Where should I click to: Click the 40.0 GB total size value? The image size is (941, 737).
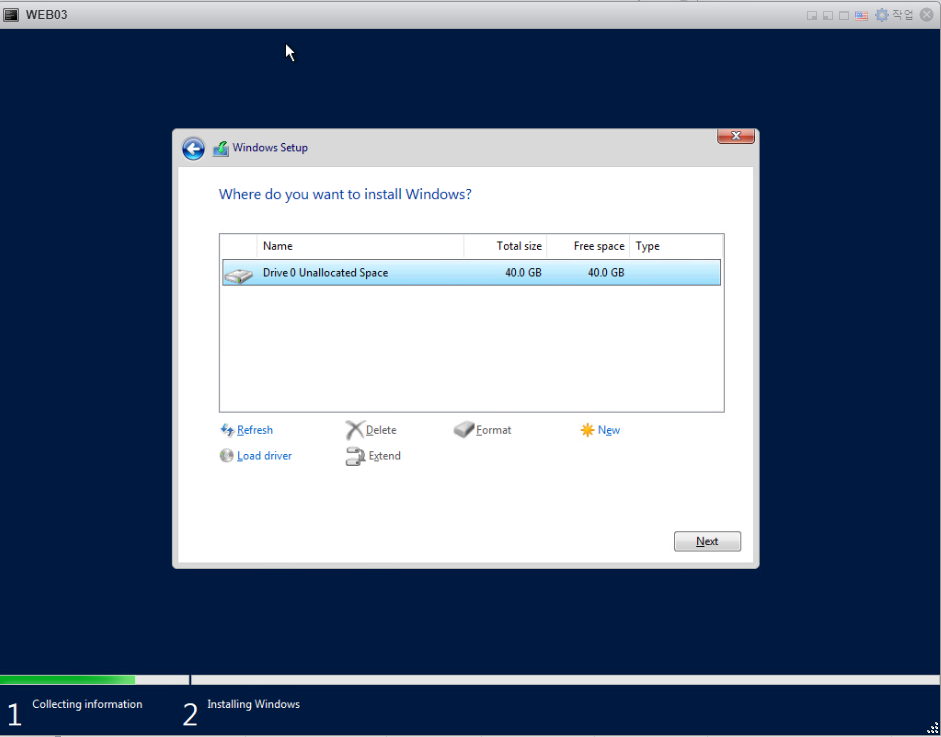(x=523, y=272)
